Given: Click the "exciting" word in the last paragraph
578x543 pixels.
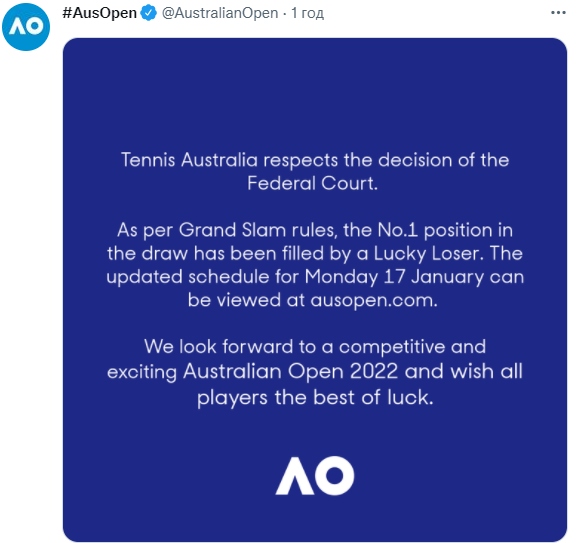Looking at the screenshot, I should pyautogui.click(x=142, y=372).
